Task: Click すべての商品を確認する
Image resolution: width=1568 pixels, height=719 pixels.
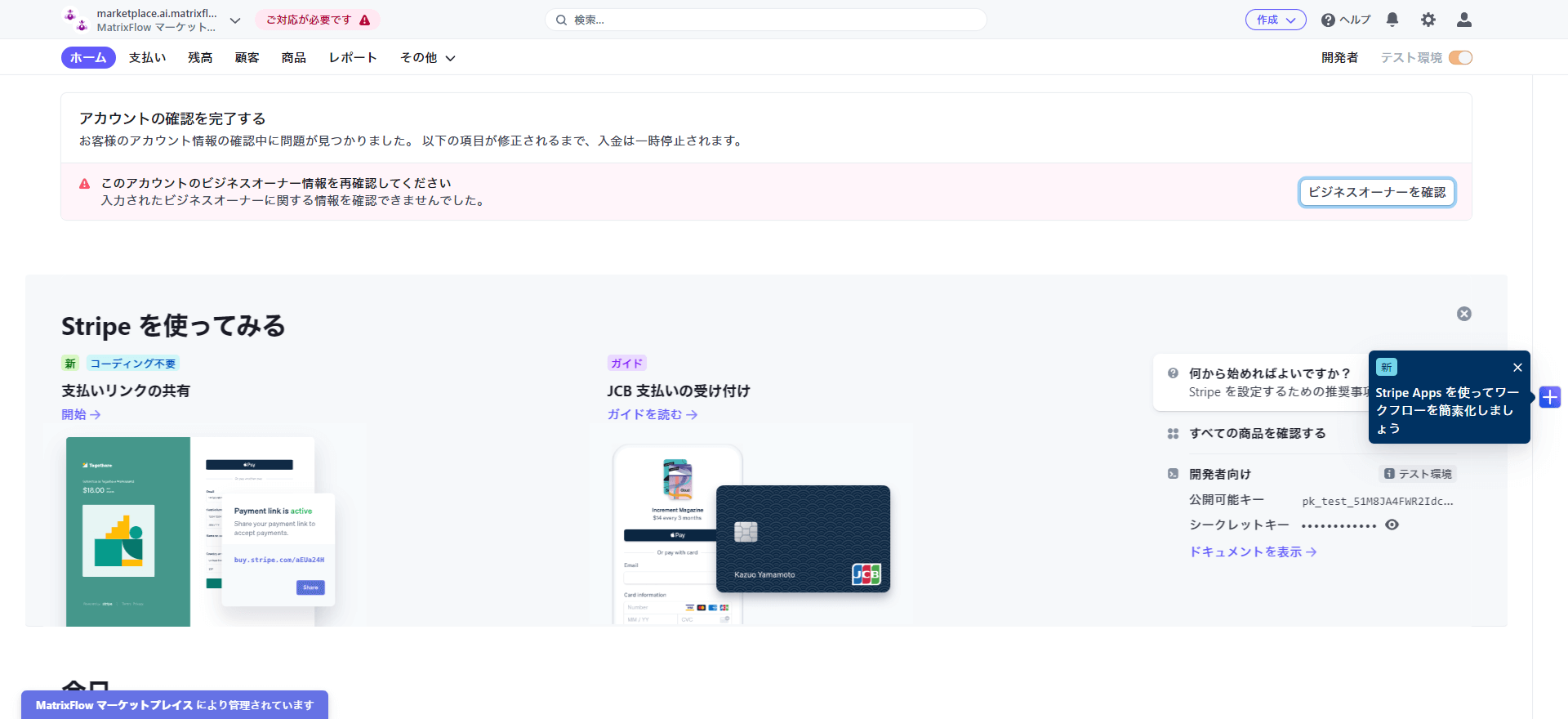Action: [x=1257, y=433]
